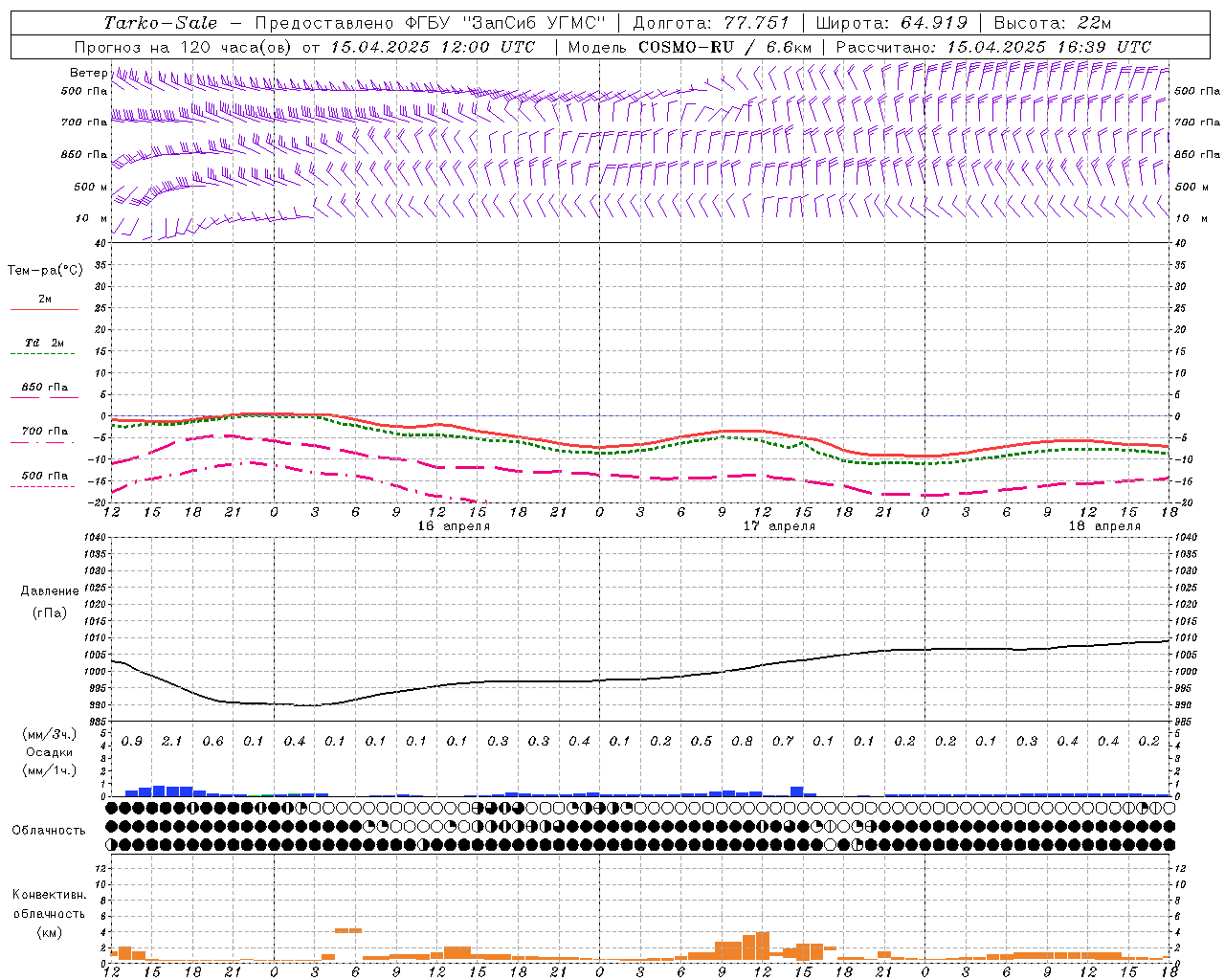Select the 2.1 three-hour precipitation value
Image resolution: width=1225 pixels, height=980 pixels.
pos(172,741)
